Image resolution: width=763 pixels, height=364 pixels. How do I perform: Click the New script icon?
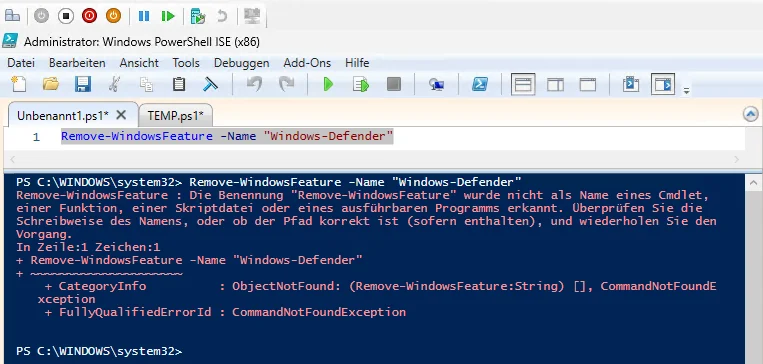pyautogui.click(x=18, y=84)
